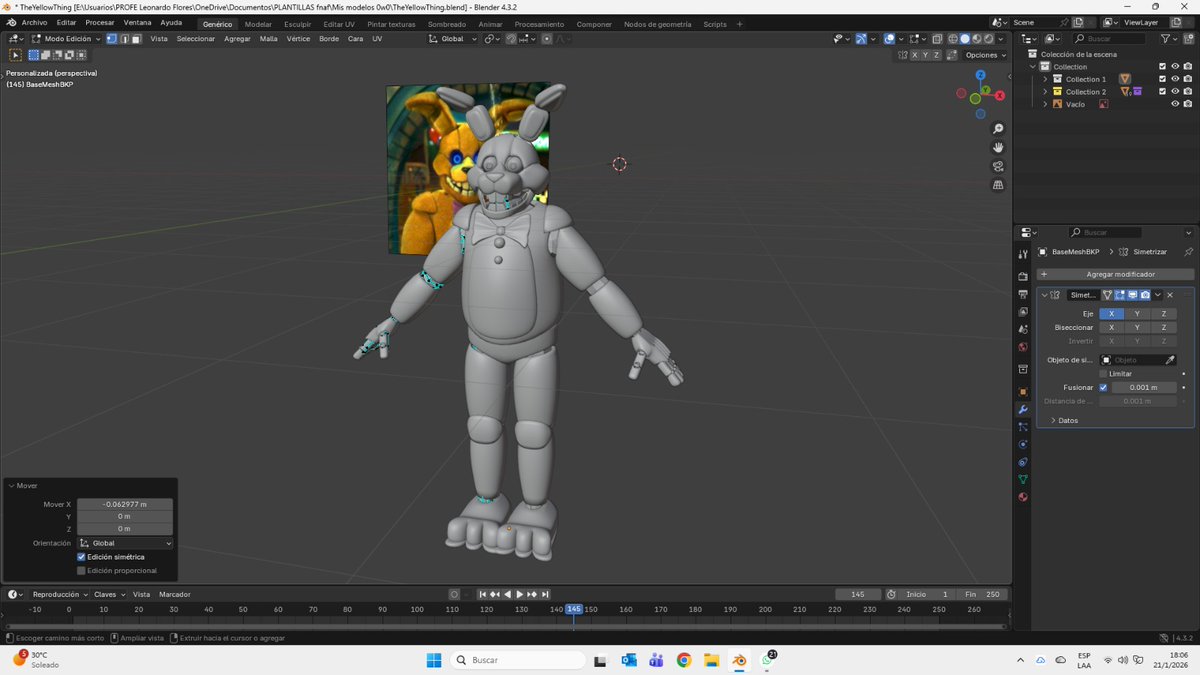This screenshot has width=1200, height=675.
Task: Switch perspective/orthographic grid icon
Action: point(998,185)
